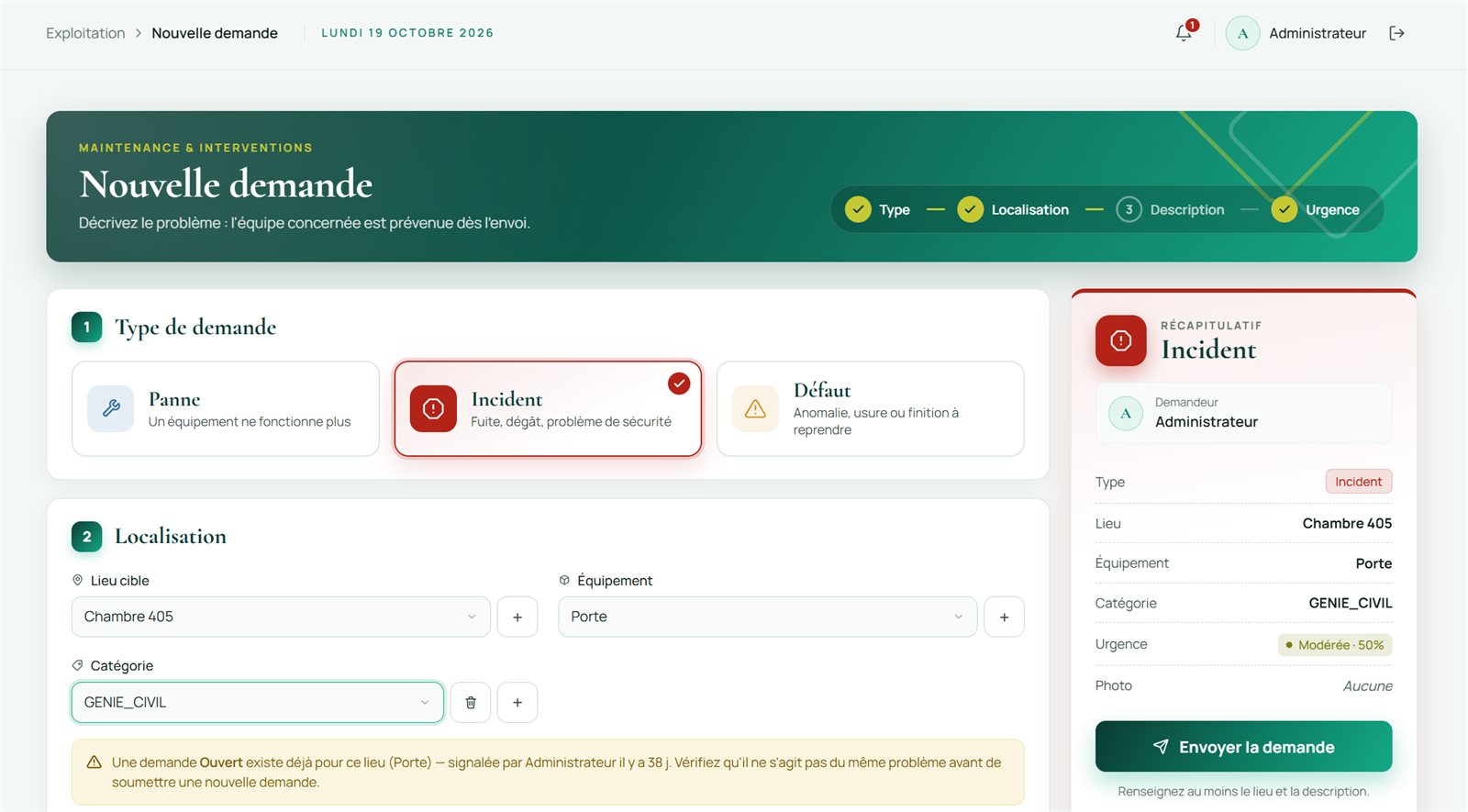Click the red alert icon on Incident card

(433, 408)
